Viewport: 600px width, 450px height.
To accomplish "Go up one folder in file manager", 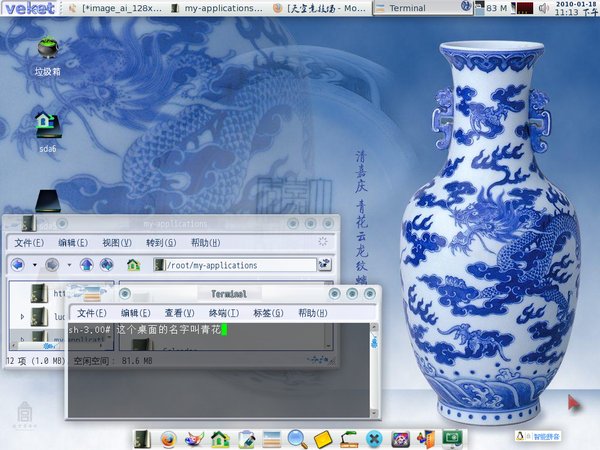I will (x=87, y=265).
